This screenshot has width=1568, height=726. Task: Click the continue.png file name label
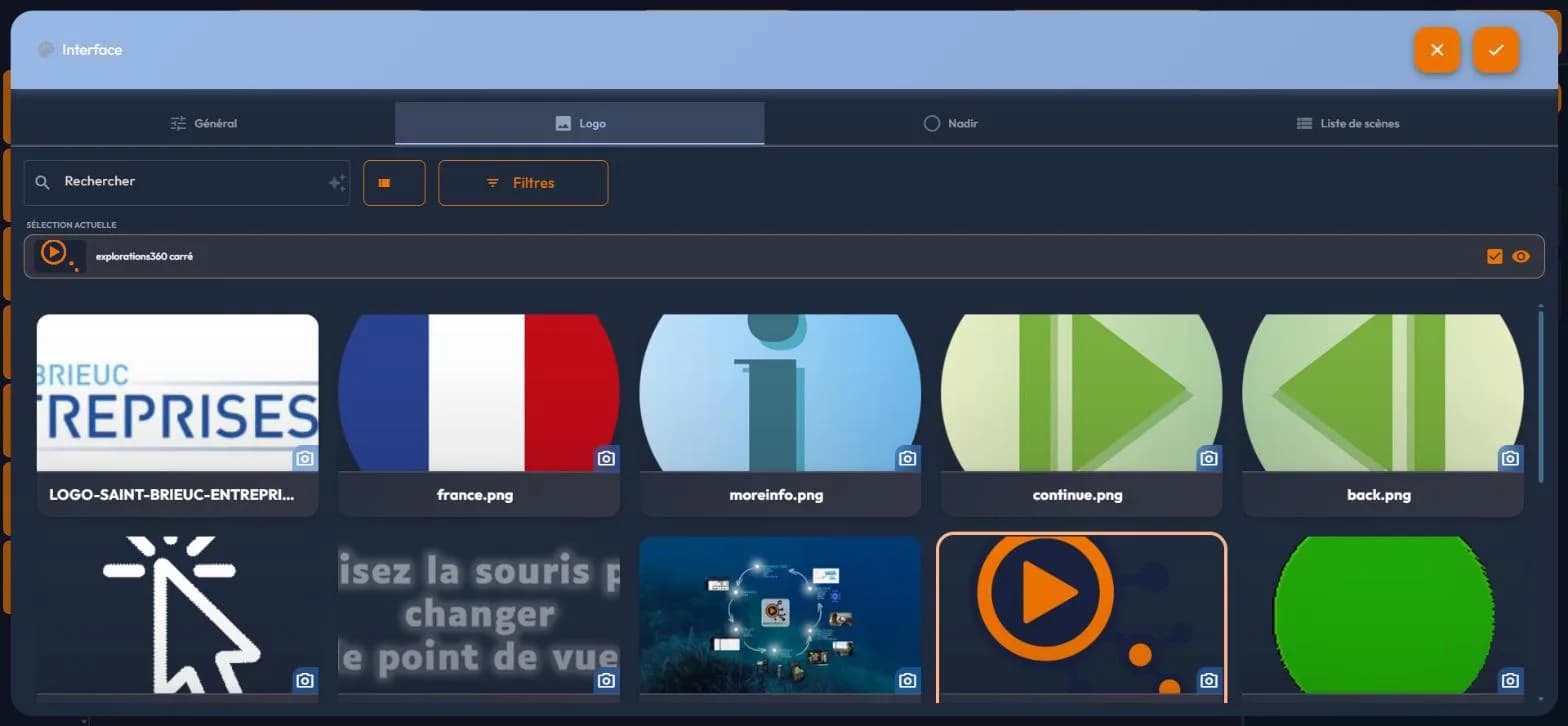pyautogui.click(x=1077, y=495)
